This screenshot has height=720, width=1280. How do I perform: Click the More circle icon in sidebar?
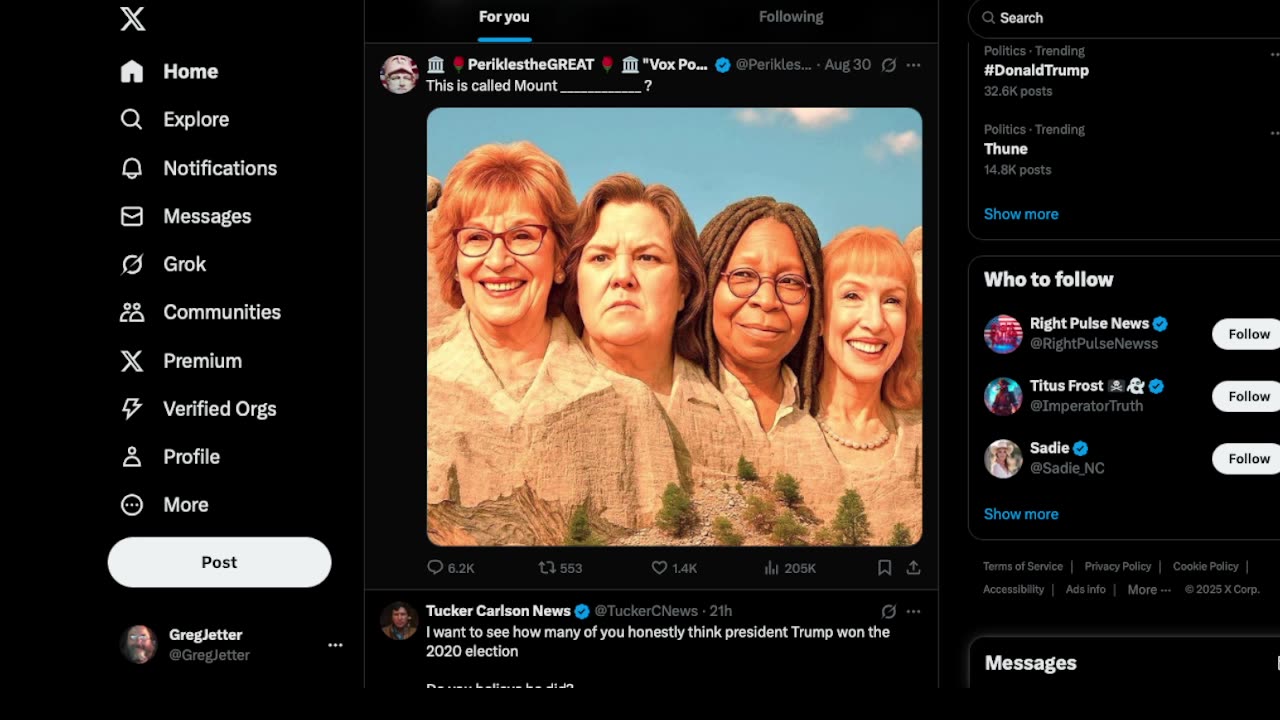pyautogui.click(x=132, y=505)
